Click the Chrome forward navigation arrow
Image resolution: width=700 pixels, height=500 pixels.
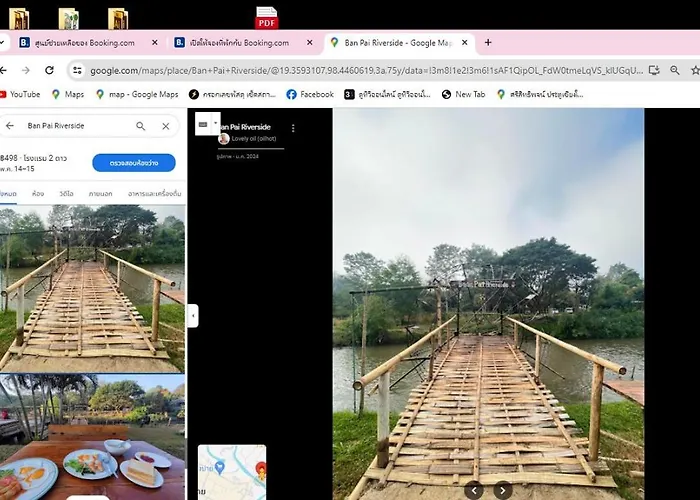(x=25, y=70)
